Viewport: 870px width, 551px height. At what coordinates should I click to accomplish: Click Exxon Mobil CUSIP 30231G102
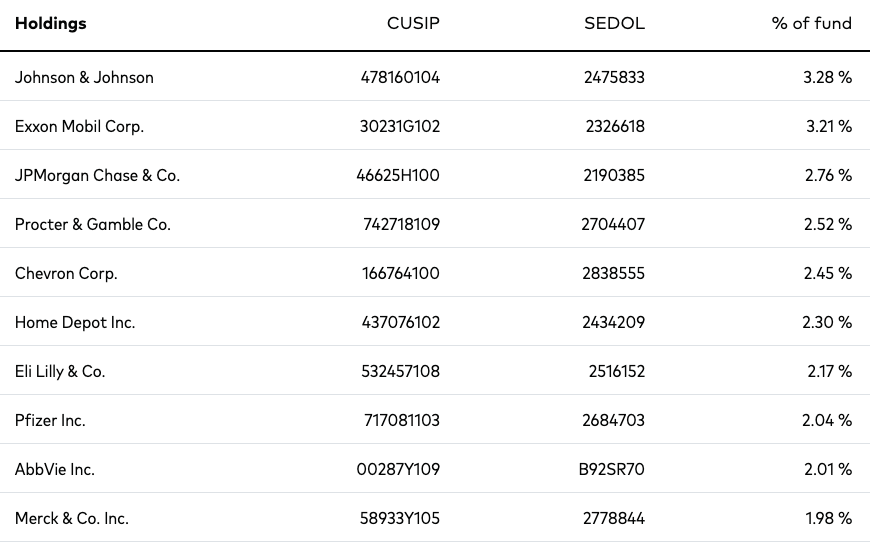pos(399,127)
